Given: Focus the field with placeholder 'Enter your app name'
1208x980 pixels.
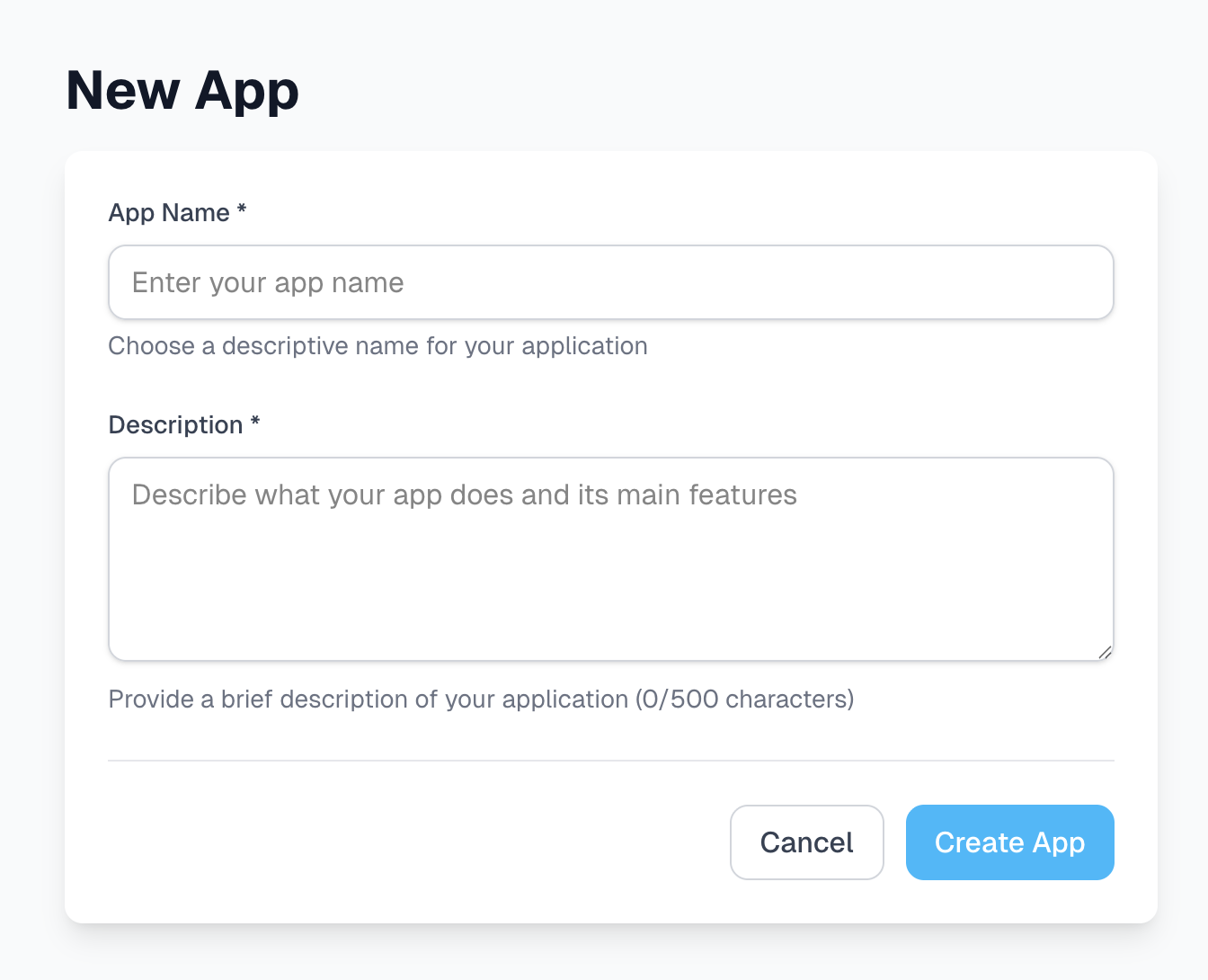Looking at the screenshot, I should click(x=611, y=281).
